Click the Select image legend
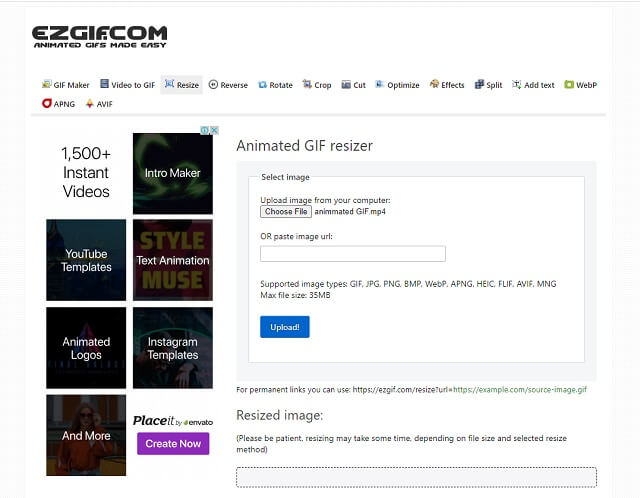This screenshot has width=640, height=498. pyautogui.click(x=285, y=177)
